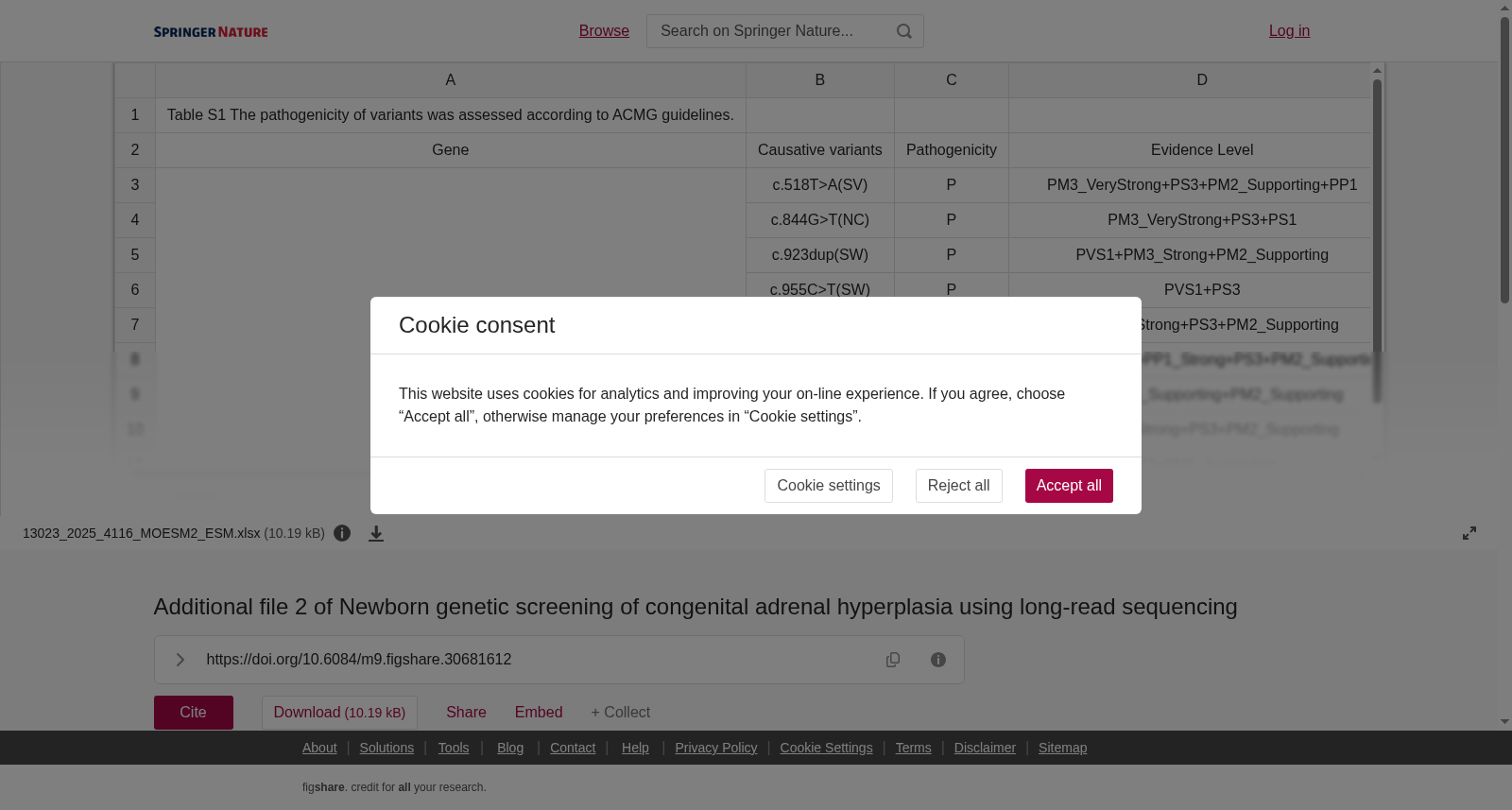Open the Disclaimer footer link

click(x=985, y=748)
